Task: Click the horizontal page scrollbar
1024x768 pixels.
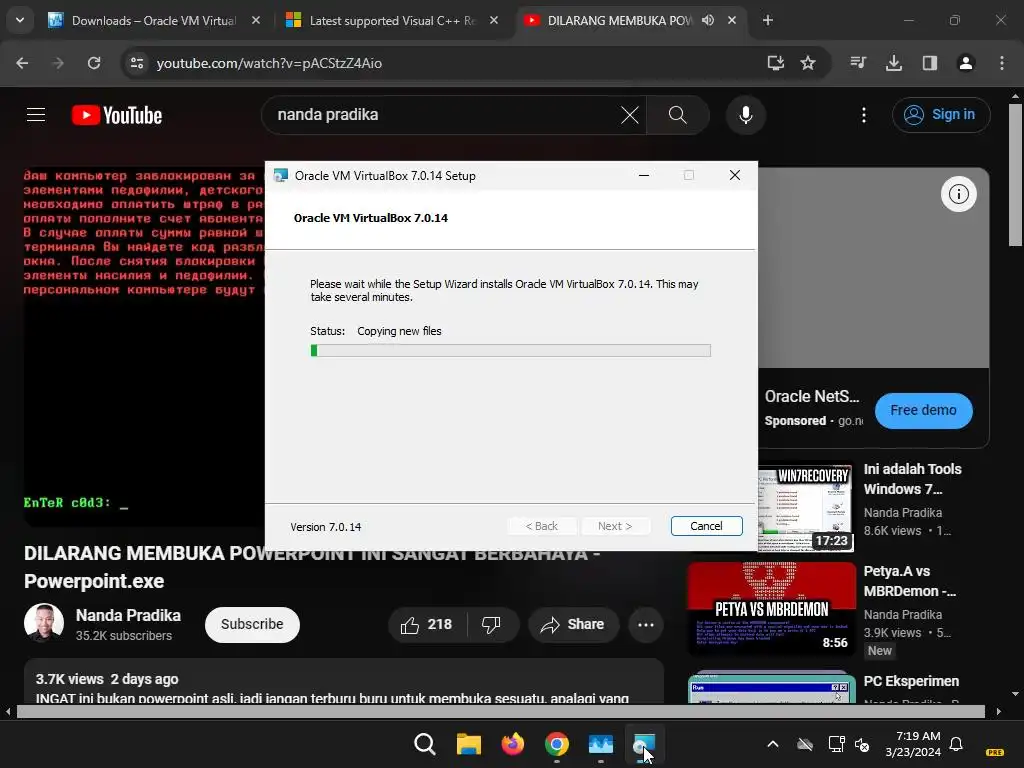Action: tap(500, 712)
